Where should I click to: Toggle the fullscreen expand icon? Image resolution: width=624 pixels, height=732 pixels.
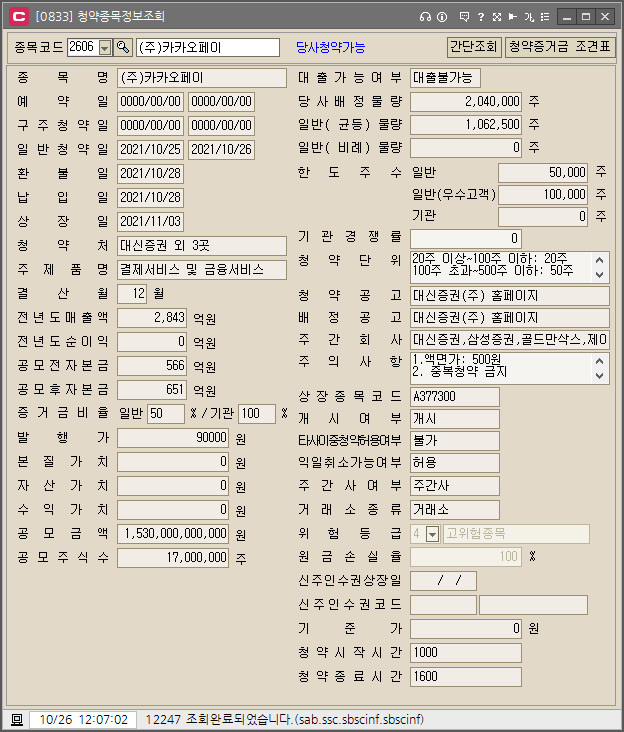(x=497, y=17)
